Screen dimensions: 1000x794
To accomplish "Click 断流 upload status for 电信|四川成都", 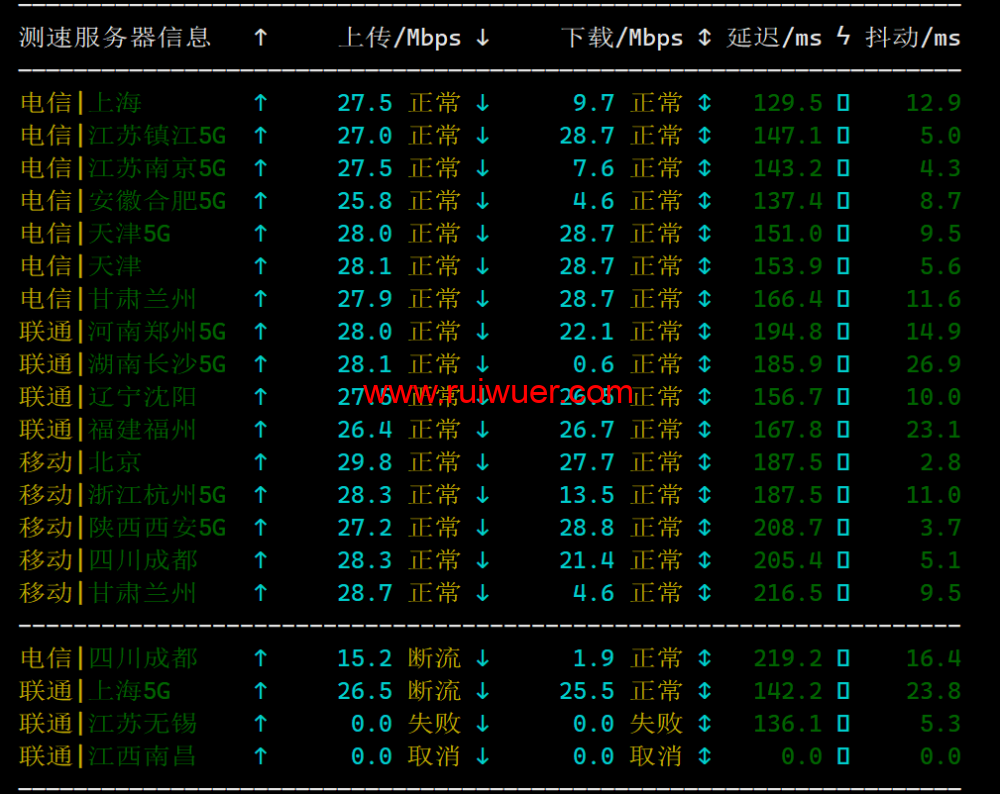I will pos(434,658).
